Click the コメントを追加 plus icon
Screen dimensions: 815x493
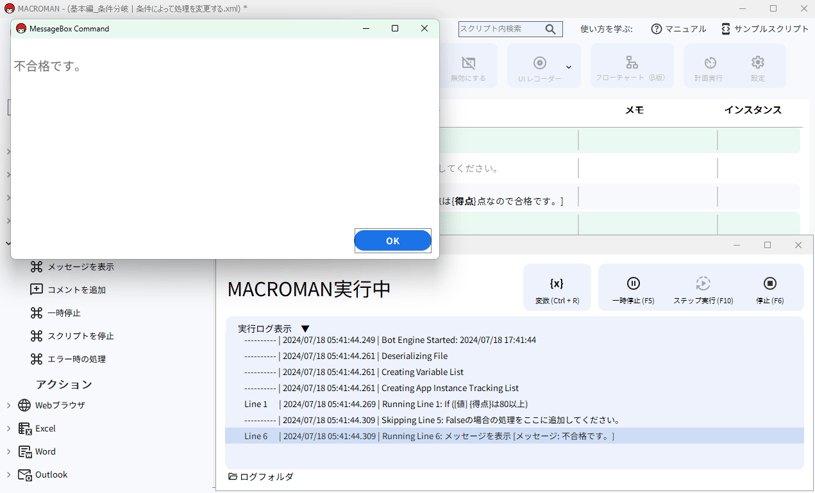[x=36, y=290]
